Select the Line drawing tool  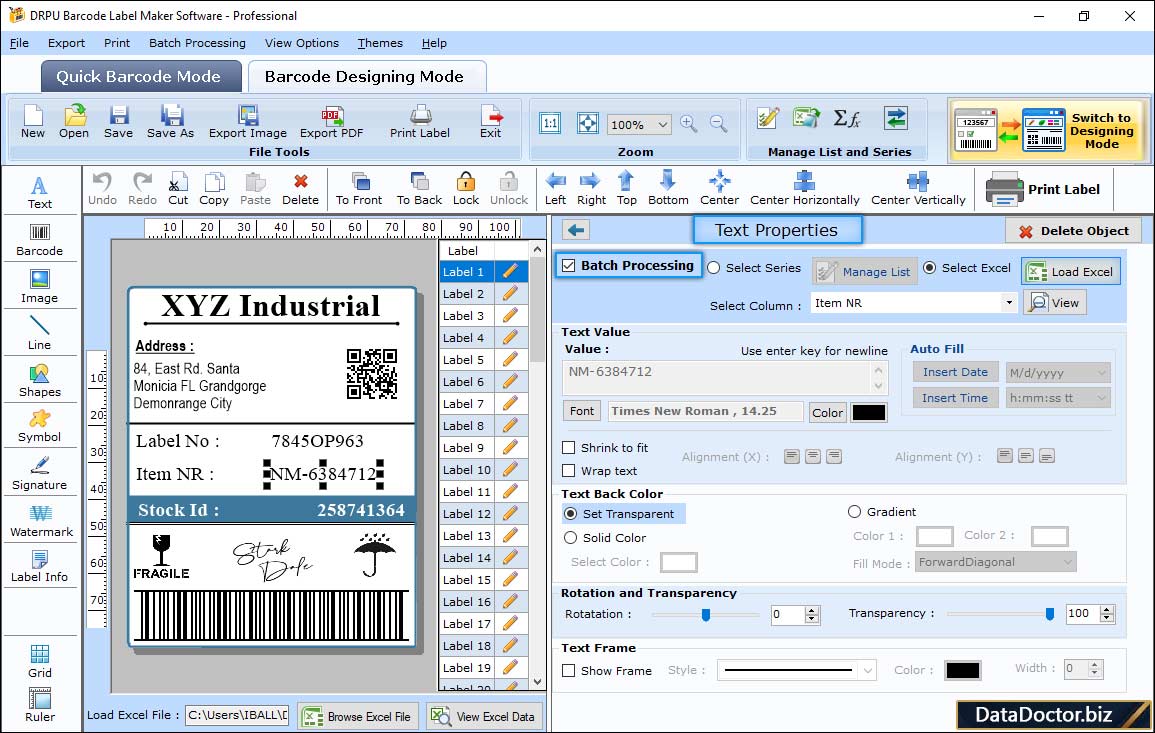pos(40,334)
